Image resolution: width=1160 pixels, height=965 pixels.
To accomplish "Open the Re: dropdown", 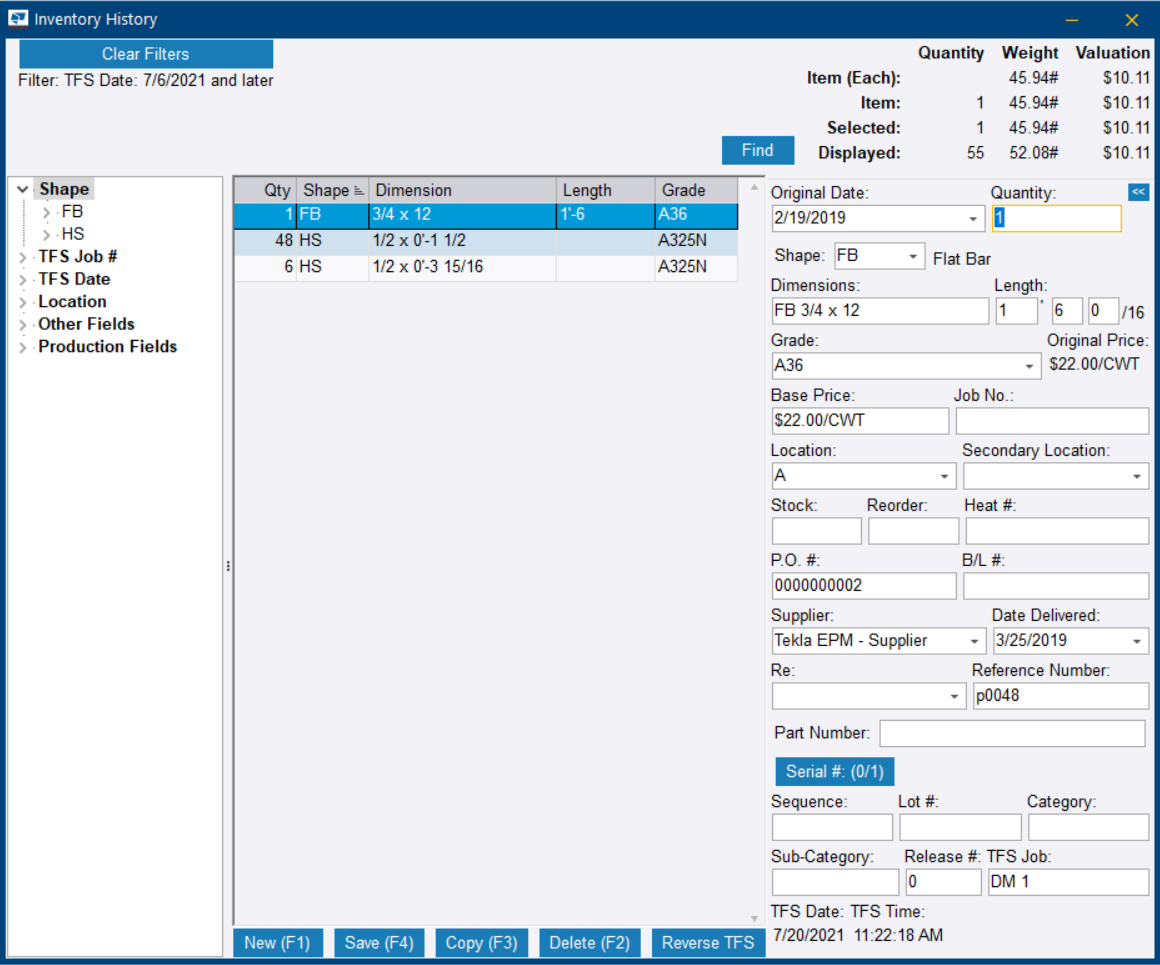I will (x=954, y=696).
